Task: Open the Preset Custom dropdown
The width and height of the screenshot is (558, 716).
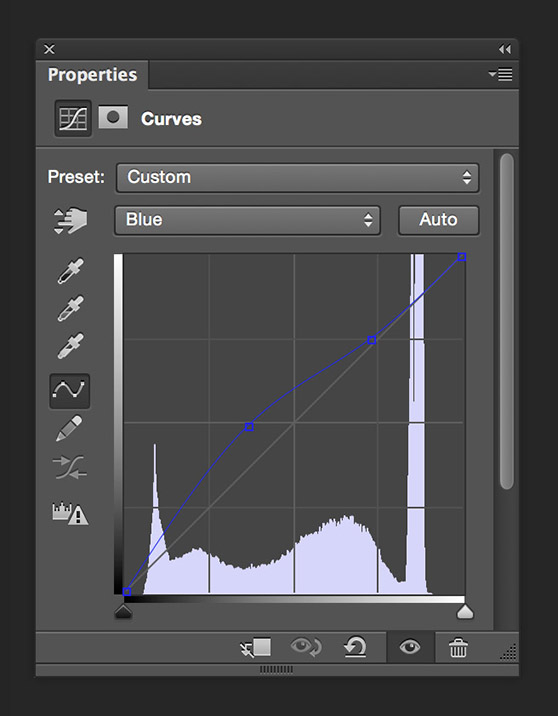Action: [298, 178]
